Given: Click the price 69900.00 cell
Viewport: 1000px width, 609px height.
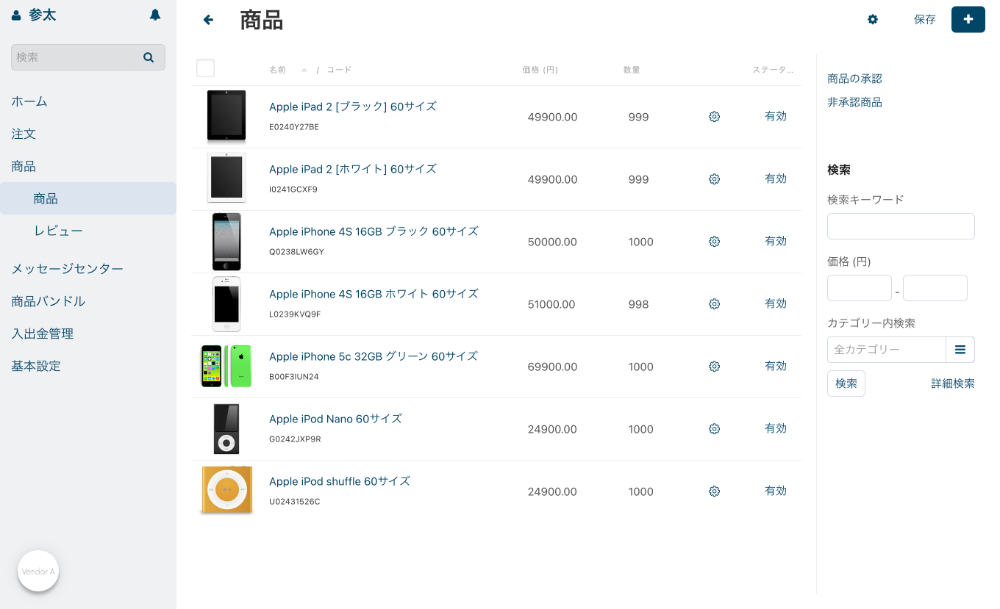Looking at the screenshot, I should (552, 367).
